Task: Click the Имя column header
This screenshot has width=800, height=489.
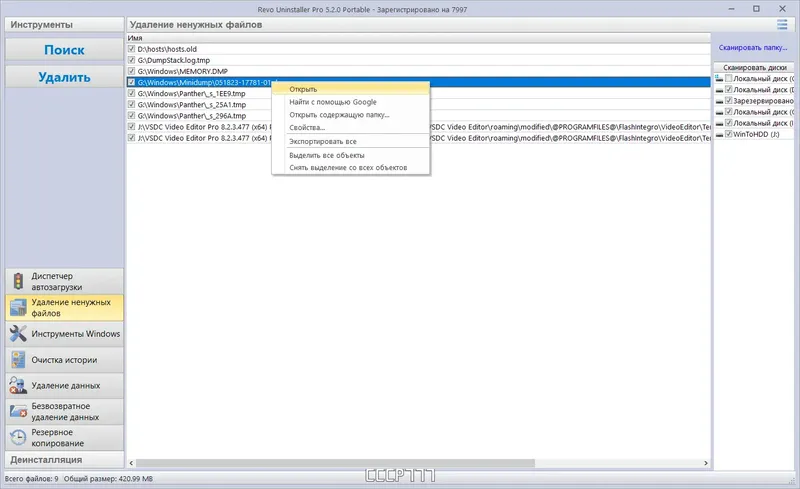Action: 418,38
